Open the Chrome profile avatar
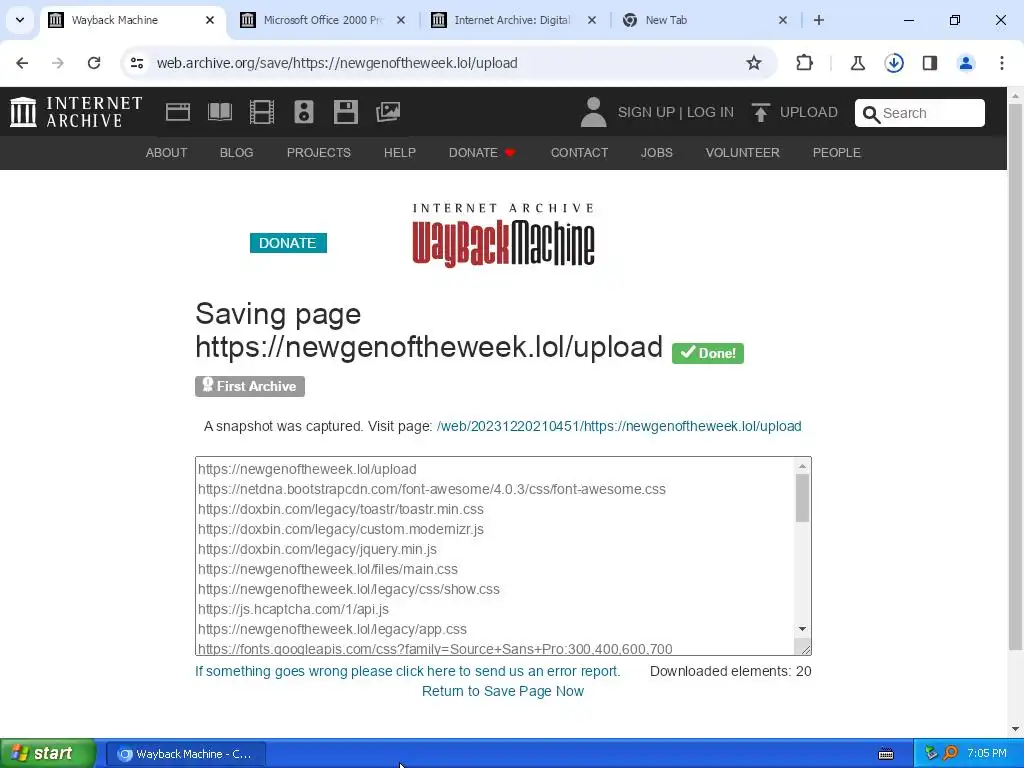Screen dimensions: 1024x768 click(966, 63)
